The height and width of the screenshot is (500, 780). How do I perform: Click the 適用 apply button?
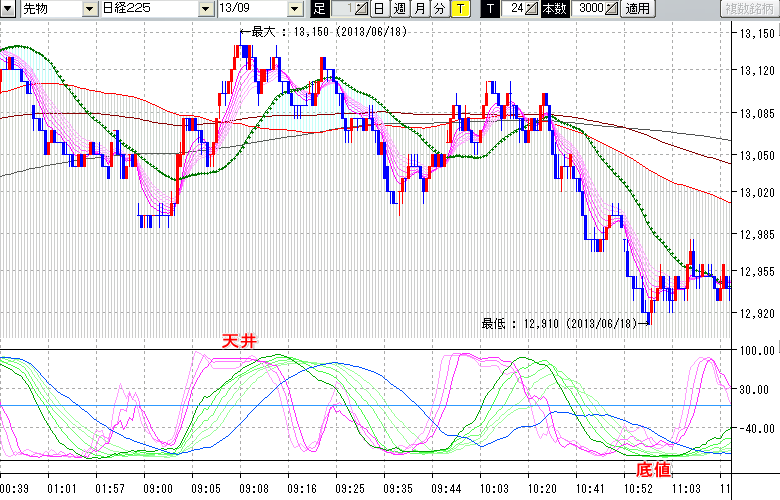tap(637, 9)
